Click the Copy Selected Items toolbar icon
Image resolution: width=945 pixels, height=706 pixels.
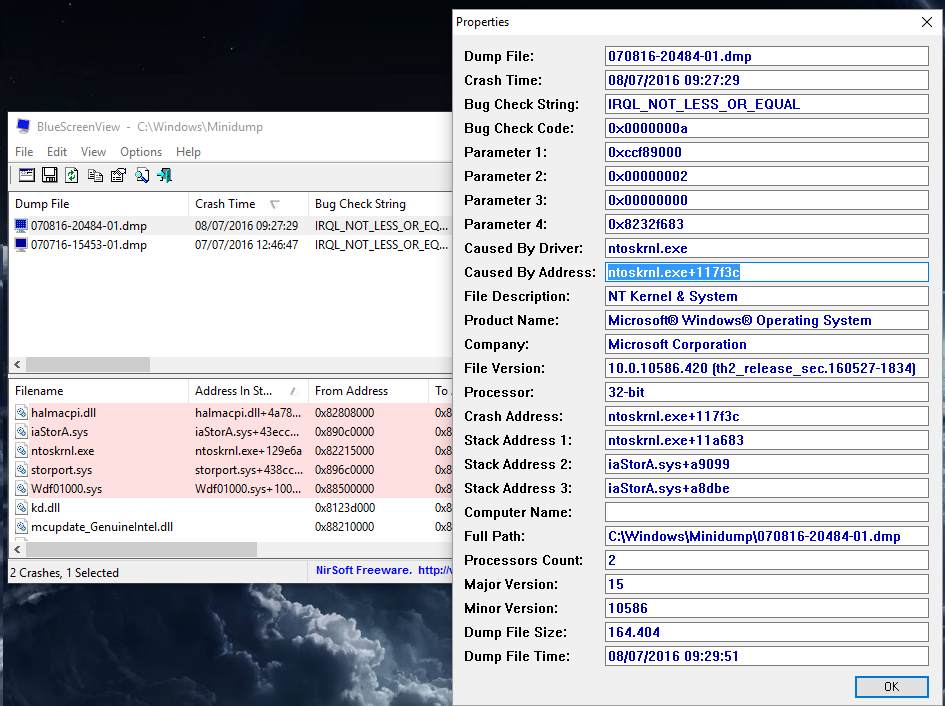(95, 175)
